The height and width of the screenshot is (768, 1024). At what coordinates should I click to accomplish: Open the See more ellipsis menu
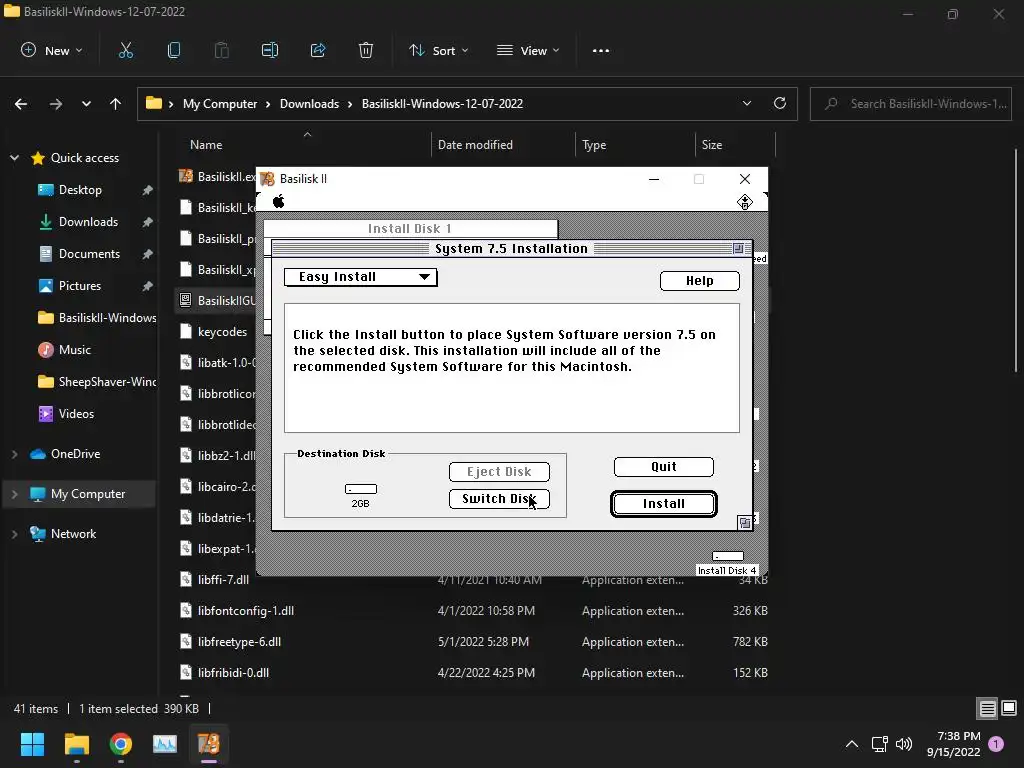(601, 50)
